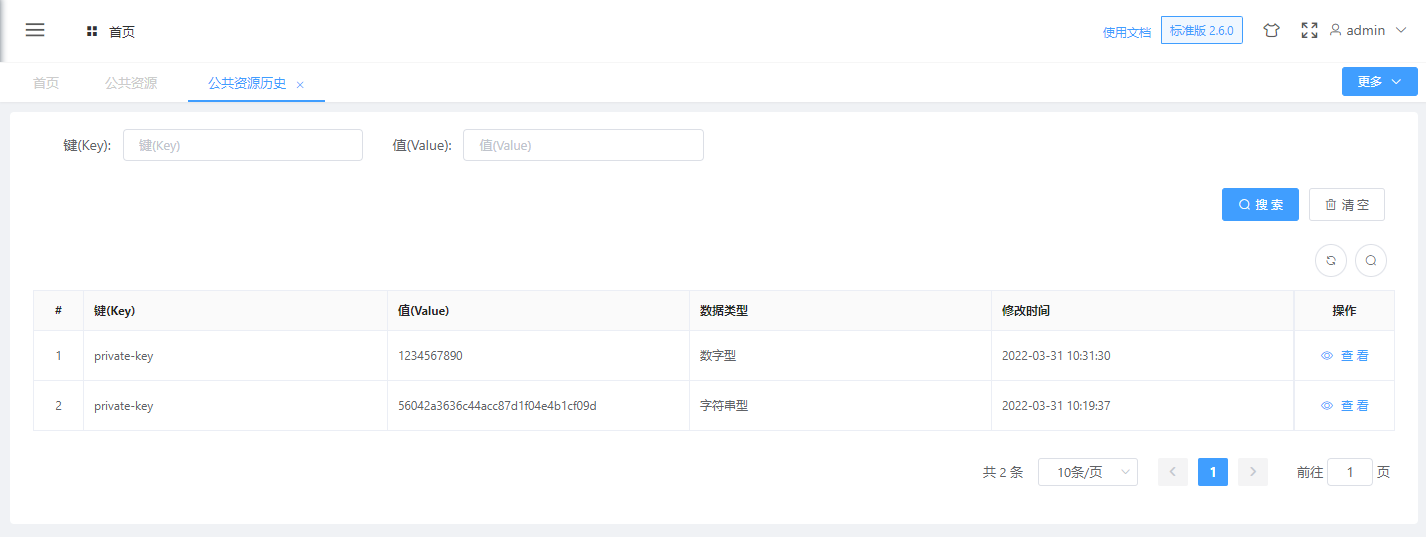1426x537 pixels.
Task: Focus the 键(Key) input field
Action: 243,145
